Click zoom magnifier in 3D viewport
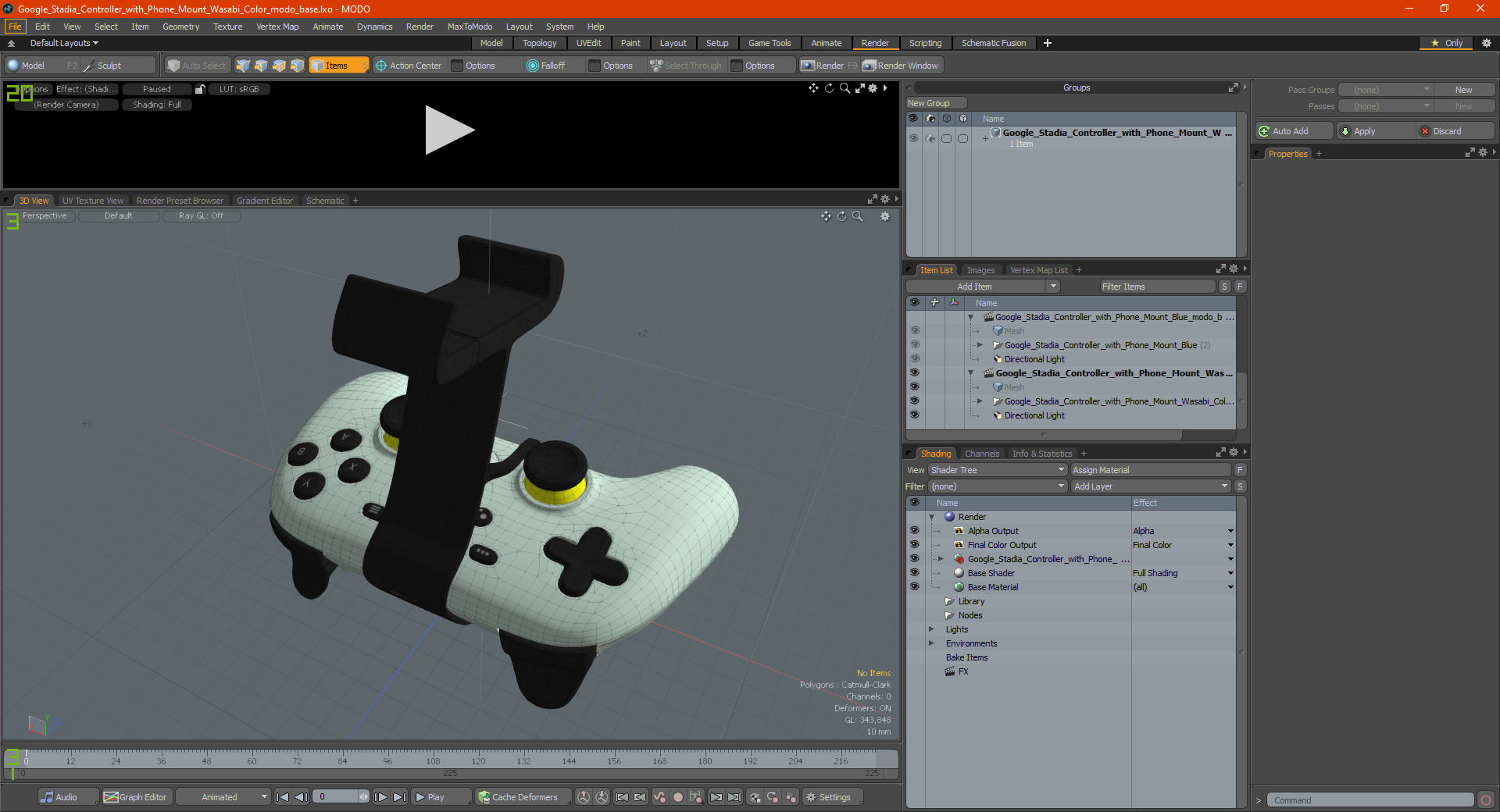The width and height of the screenshot is (1500, 812). pos(858,216)
